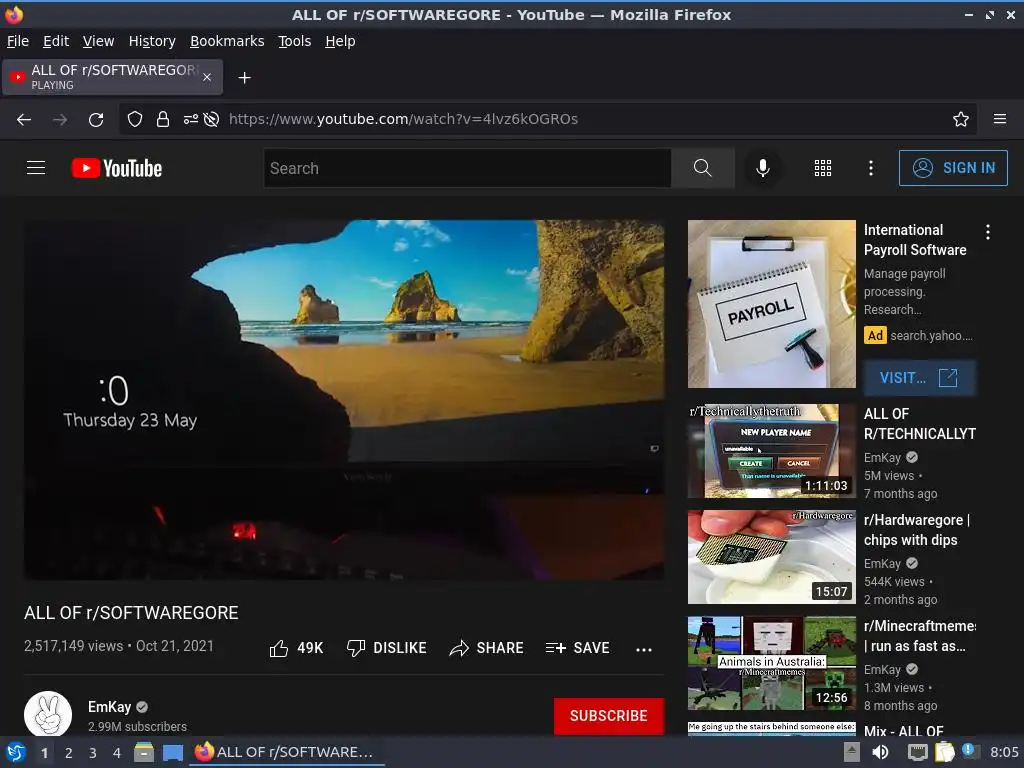Open the r/Technicallythetruth 1:11:03 thumbnail
The height and width of the screenshot is (768, 1024).
(771, 451)
